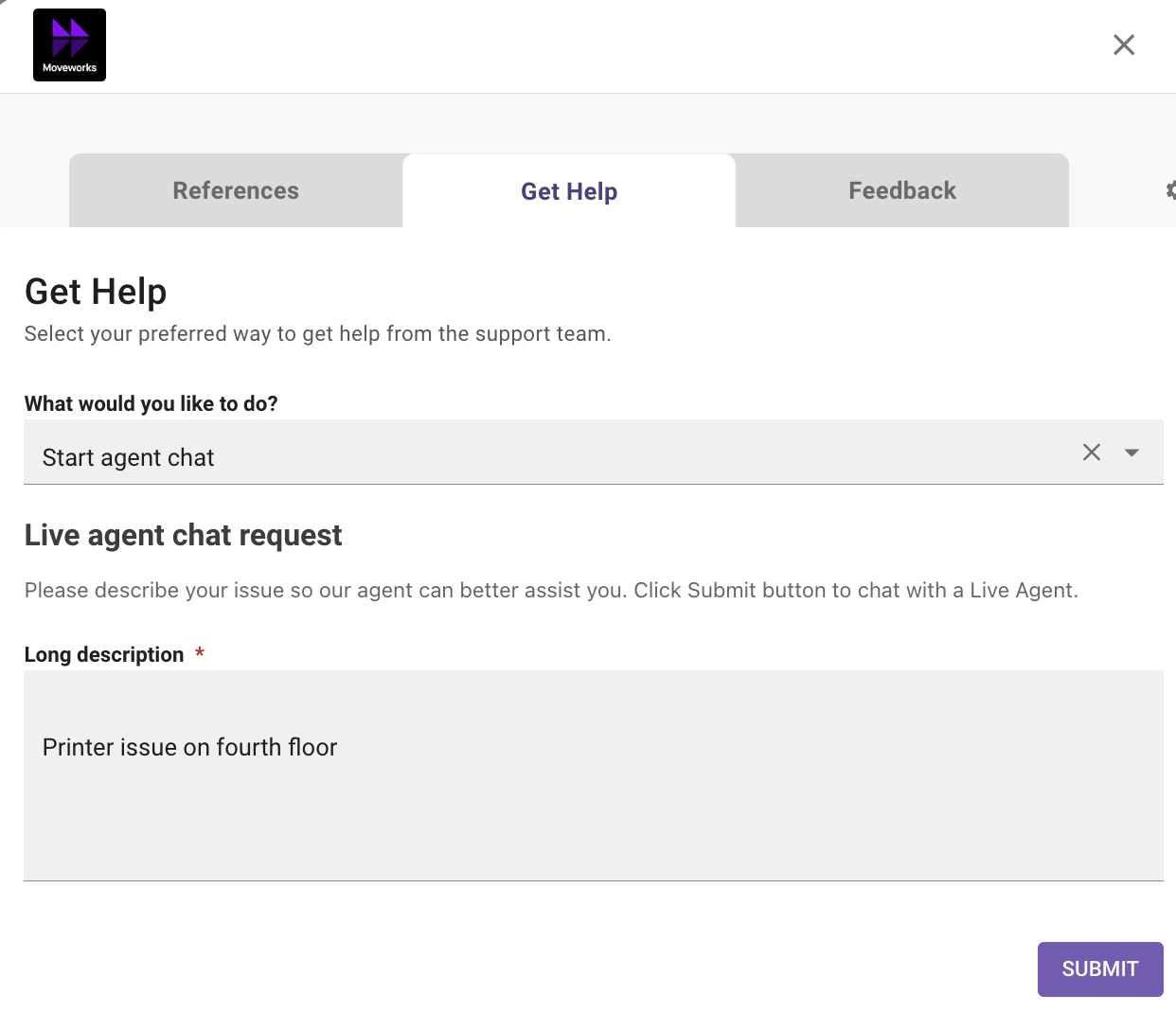Click the 'What would you like to do?' label
This screenshot has height=1013, width=1176.
click(x=151, y=404)
